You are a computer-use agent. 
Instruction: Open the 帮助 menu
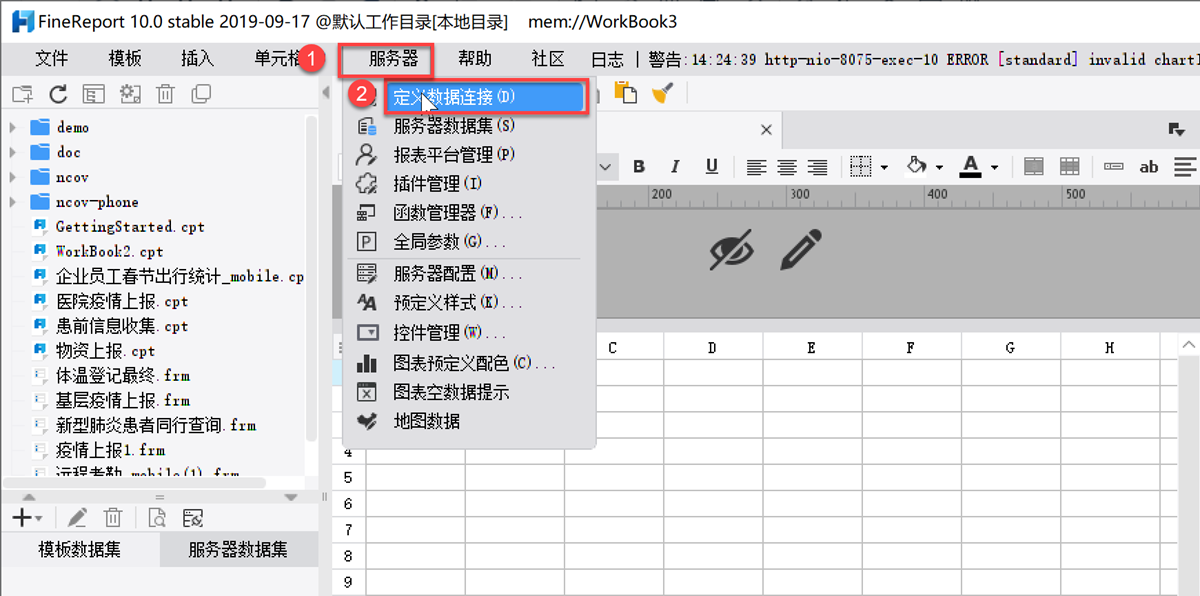(475, 59)
